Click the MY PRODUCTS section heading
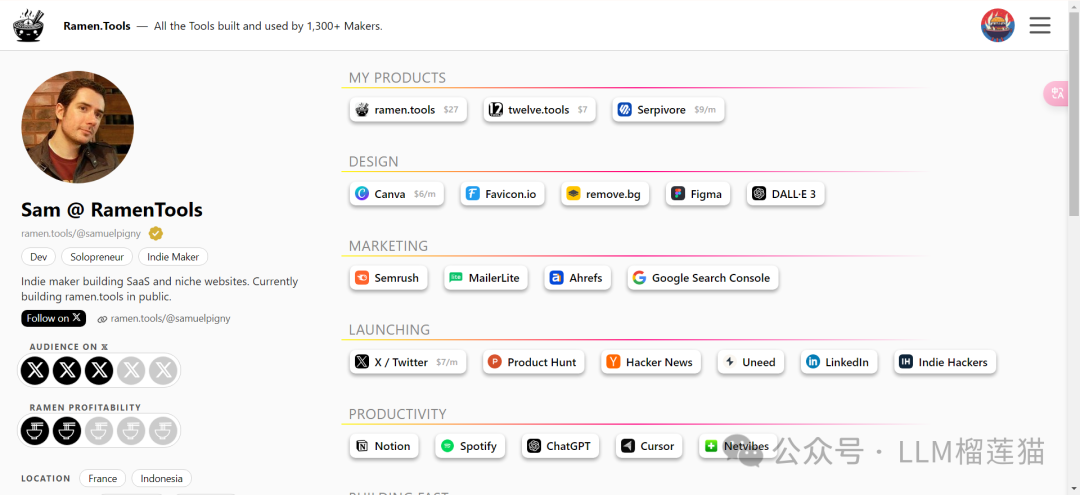This screenshot has width=1080, height=495. point(397,78)
